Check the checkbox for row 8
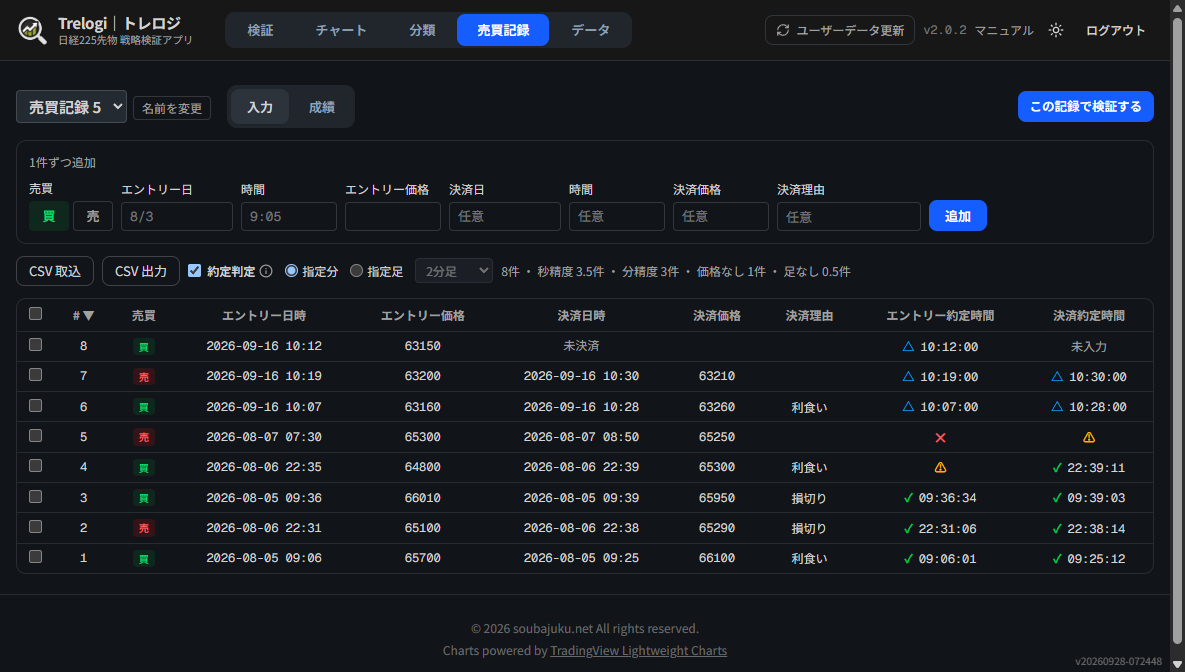 (x=36, y=345)
